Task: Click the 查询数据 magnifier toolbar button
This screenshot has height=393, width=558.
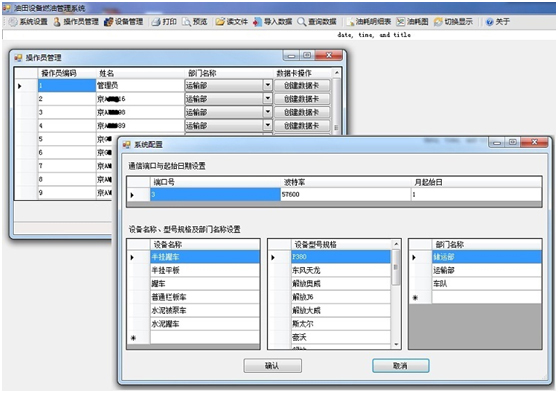Action: pyautogui.click(x=317, y=22)
